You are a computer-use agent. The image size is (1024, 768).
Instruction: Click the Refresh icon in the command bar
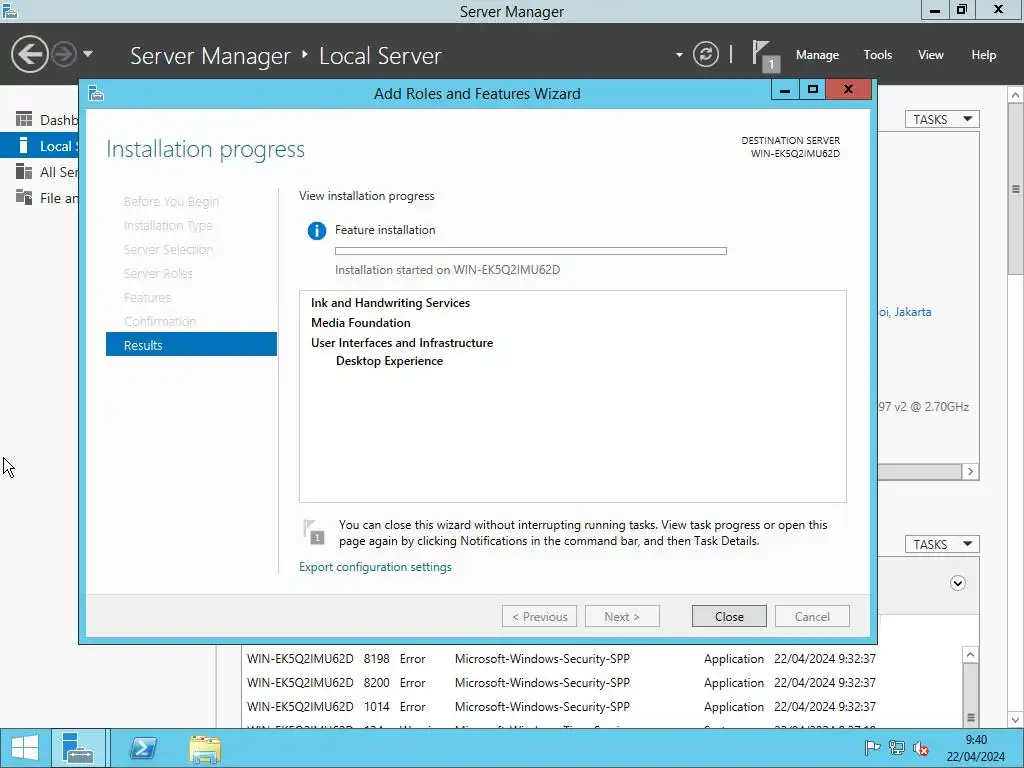(705, 54)
